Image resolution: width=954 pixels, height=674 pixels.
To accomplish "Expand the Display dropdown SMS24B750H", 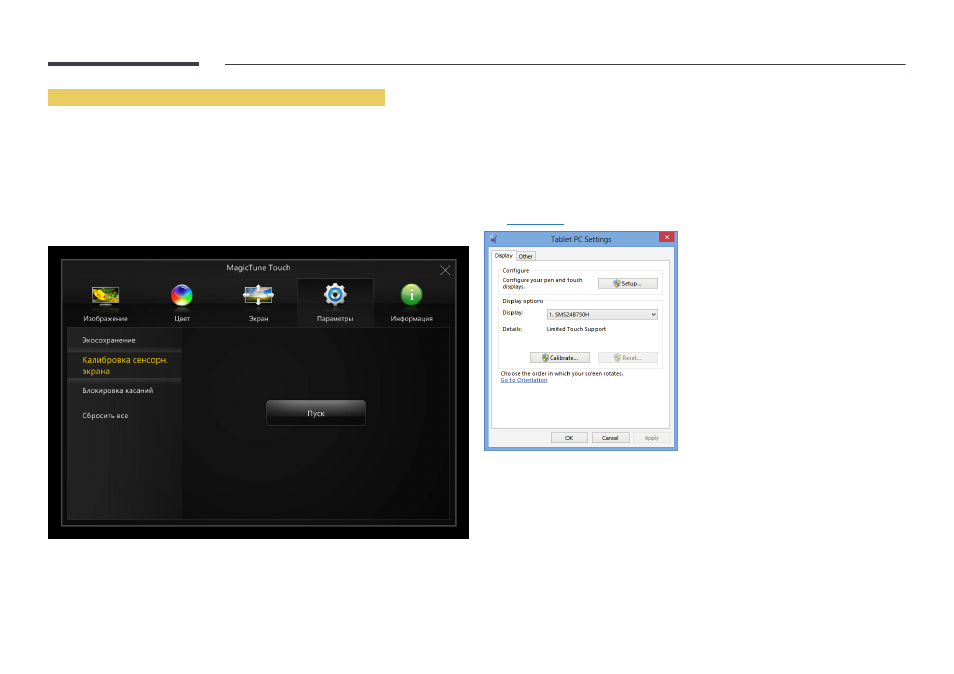I will 602,314.
